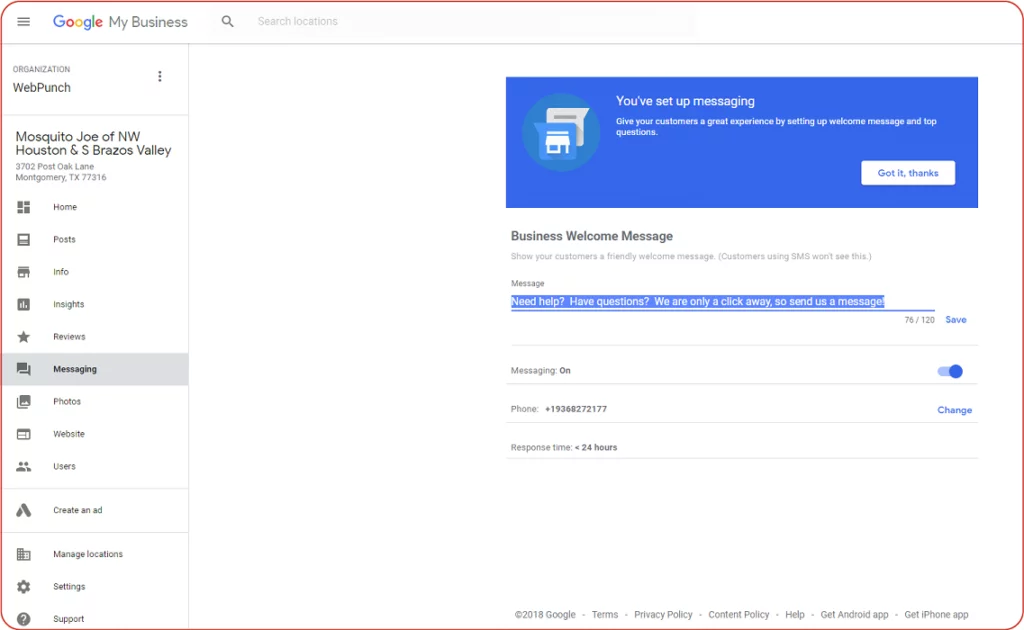The height and width of the screenshot is (630, 1024).
Task: Dismiss banner with Got it, thanks
Action: [x=908, y=172]
